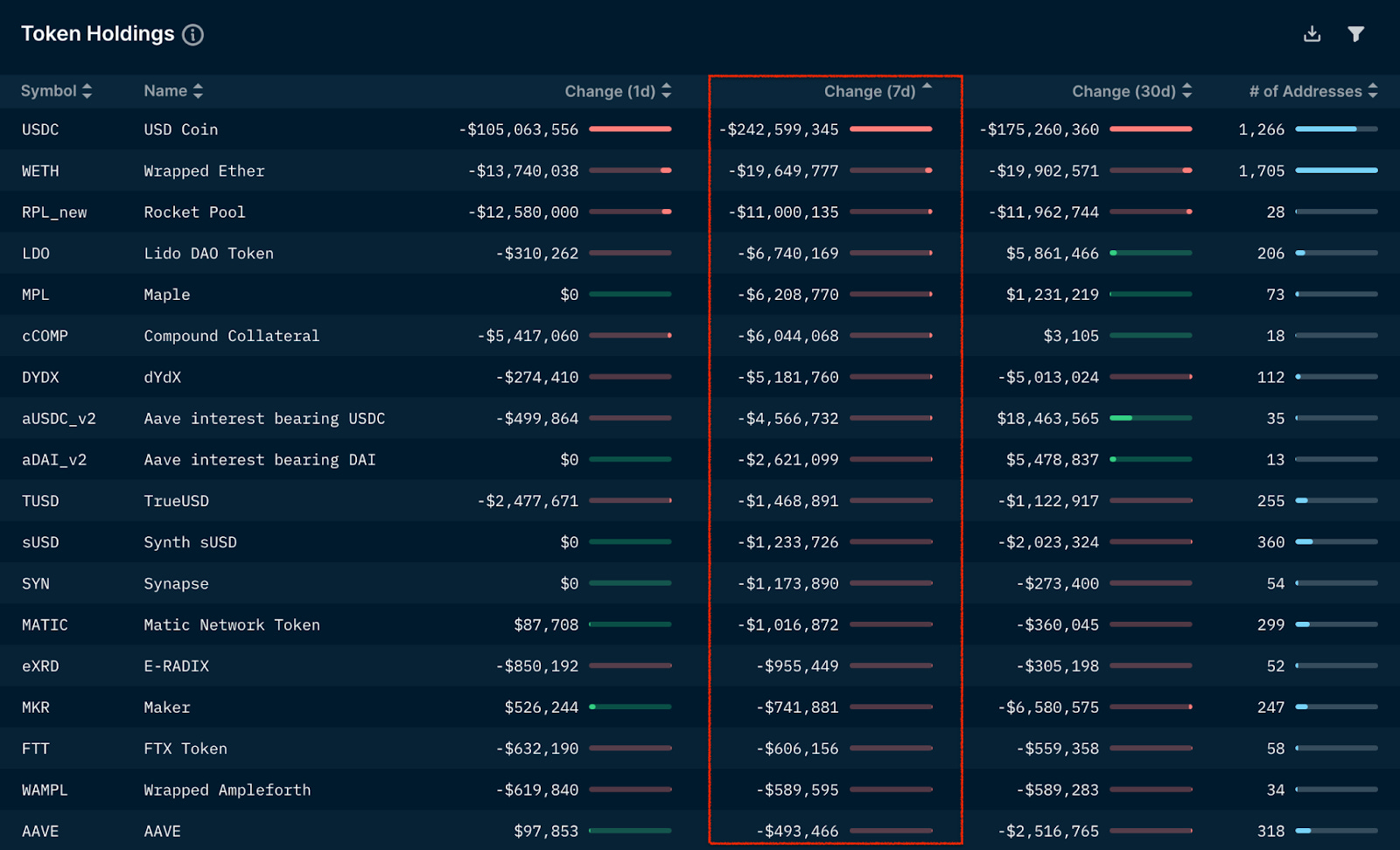Click the Token Holdings info icon
This screenshot has height=850, width=1400.
(192, 34)
